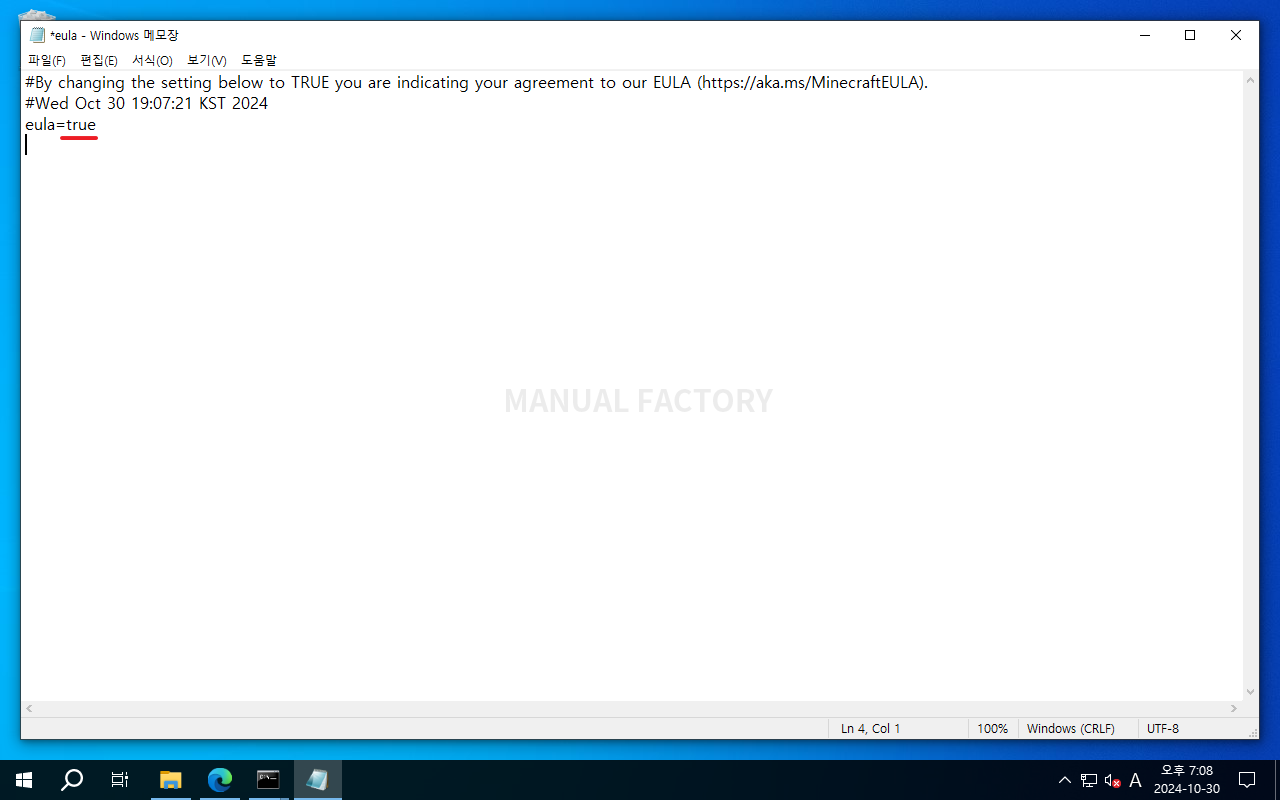Click the window resize grip at status bar
The width and height of the screenshot is (1280, 800).
point(1251,731)
